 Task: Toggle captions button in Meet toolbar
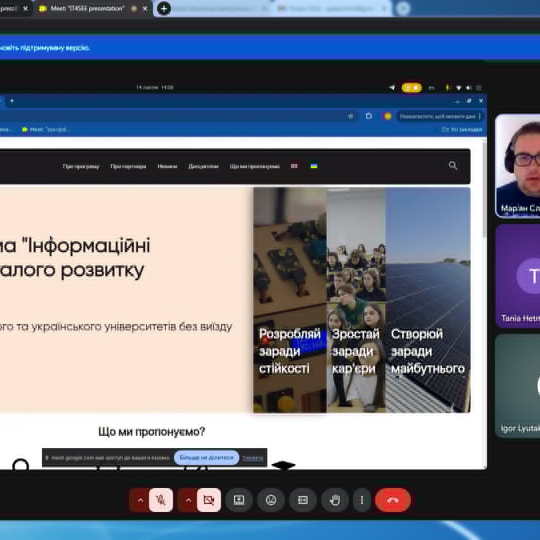[303, 500]
